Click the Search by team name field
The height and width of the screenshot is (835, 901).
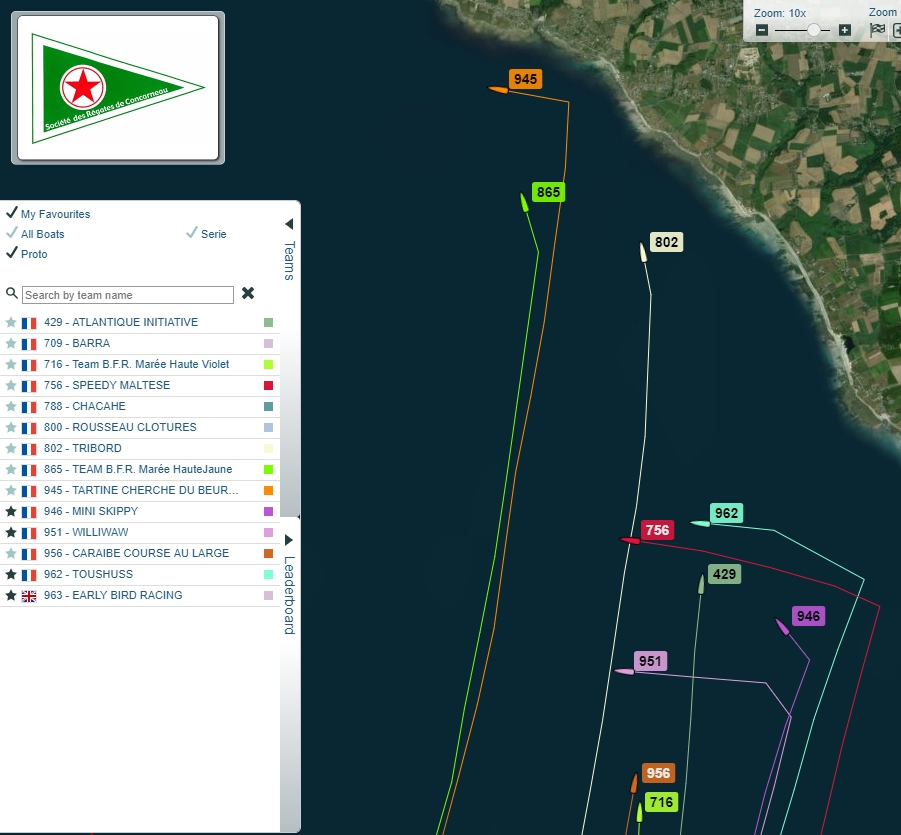pos(128,295)
